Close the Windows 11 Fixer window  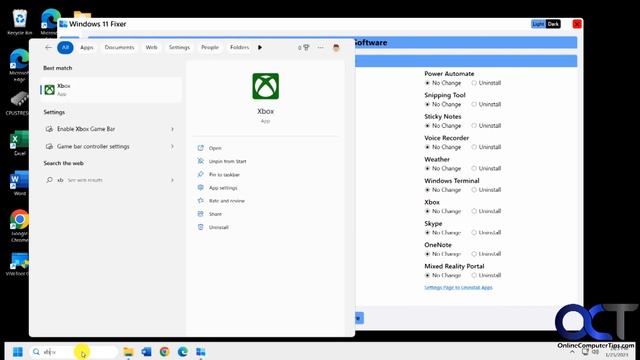577,24
